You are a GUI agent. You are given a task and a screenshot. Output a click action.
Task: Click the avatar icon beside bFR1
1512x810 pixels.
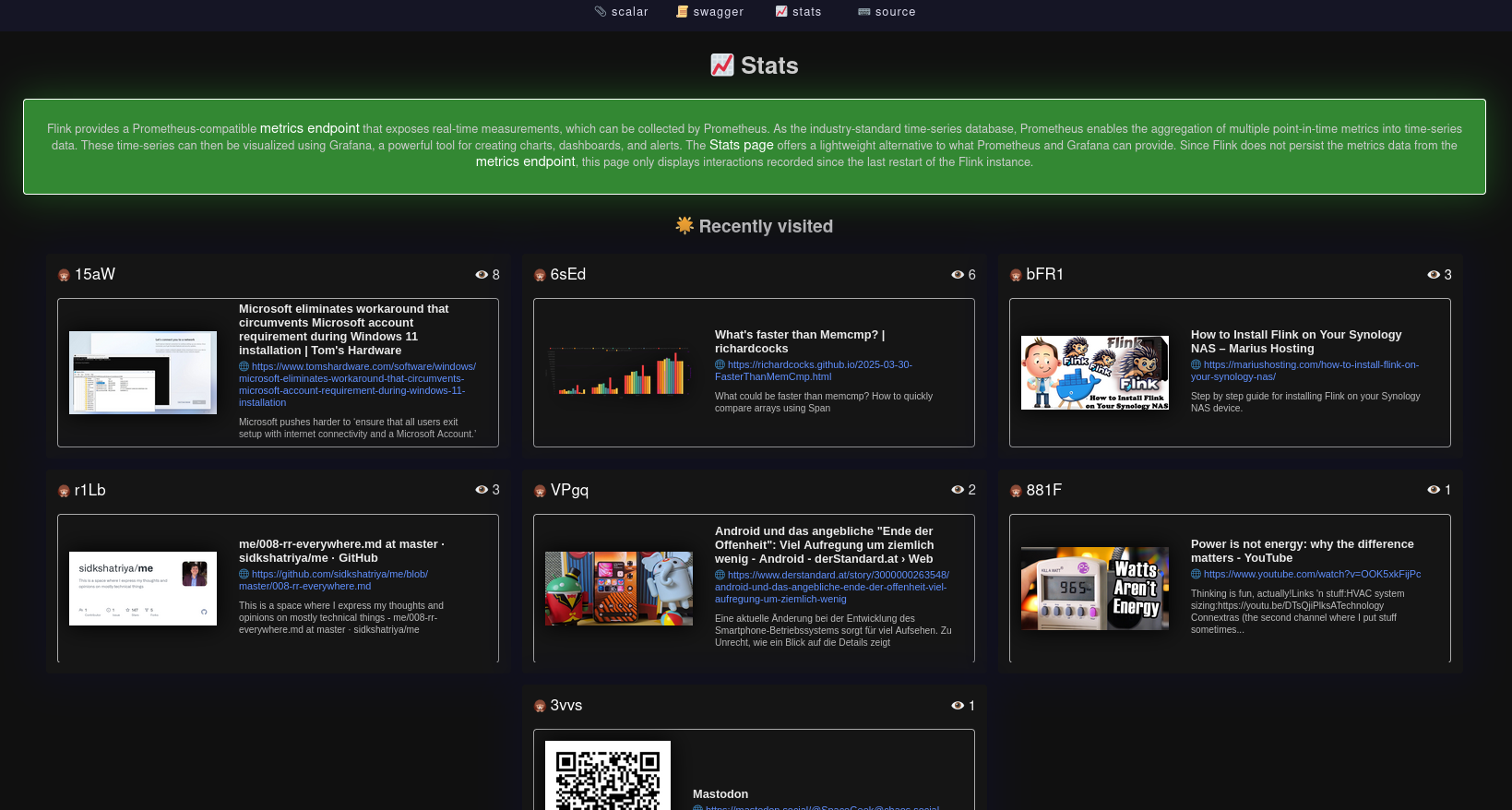click(x=1016, y=275)
